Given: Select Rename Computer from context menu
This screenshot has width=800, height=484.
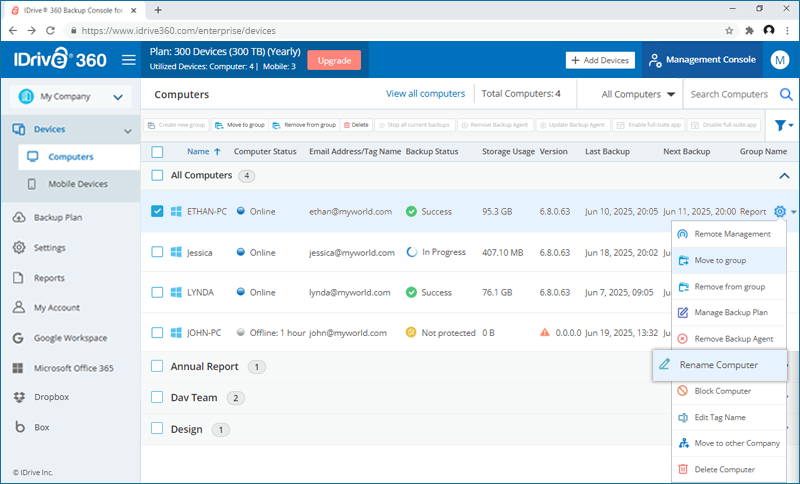Looking at the screenshot, I should [x=718, y=365].
